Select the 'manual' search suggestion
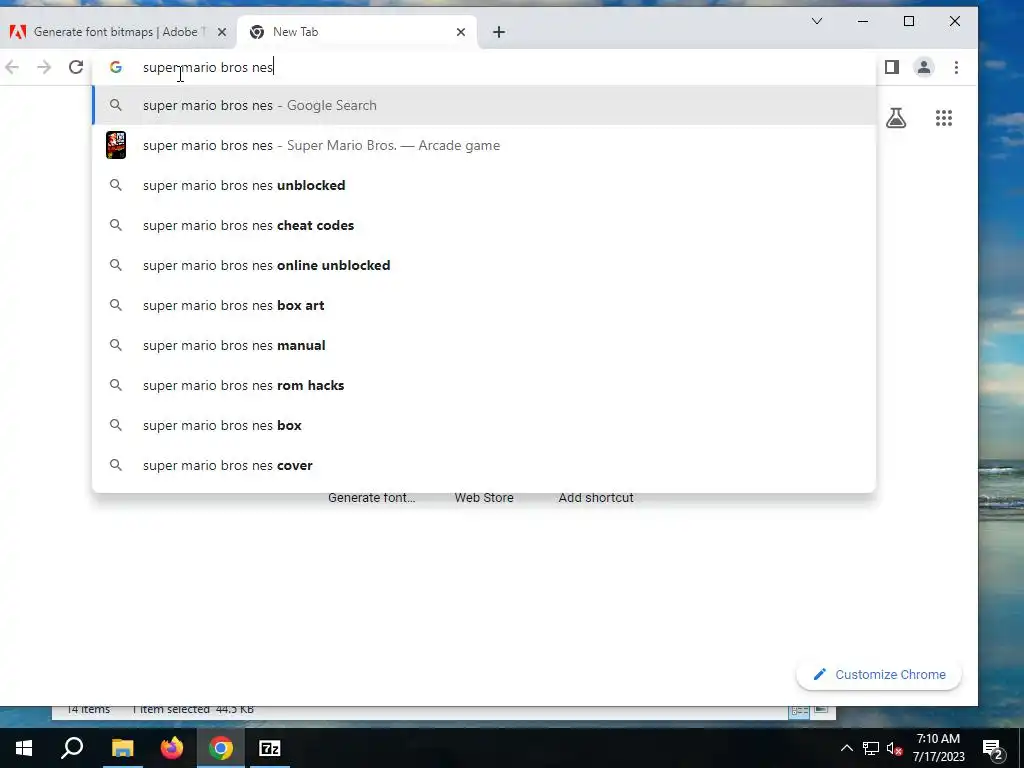This screenshot has width=1024, height=768. point(484,345)
